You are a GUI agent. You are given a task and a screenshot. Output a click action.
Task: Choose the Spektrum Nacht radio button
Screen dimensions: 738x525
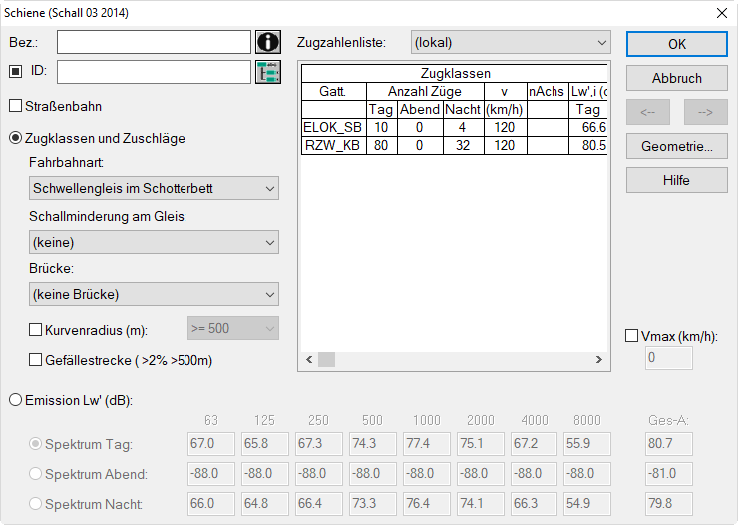tap(35, 504)
